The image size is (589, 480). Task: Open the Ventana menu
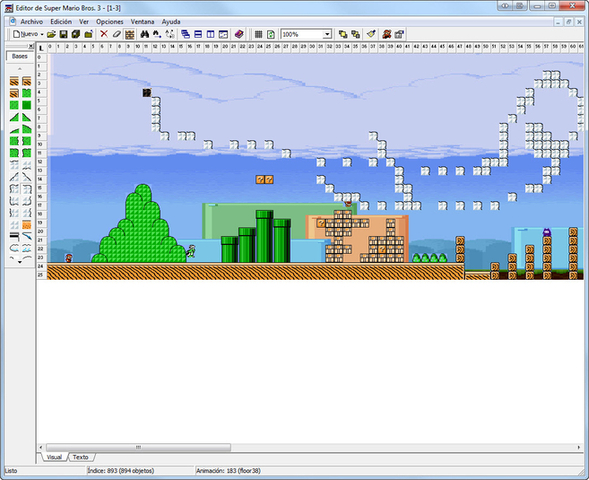[142, 22]
